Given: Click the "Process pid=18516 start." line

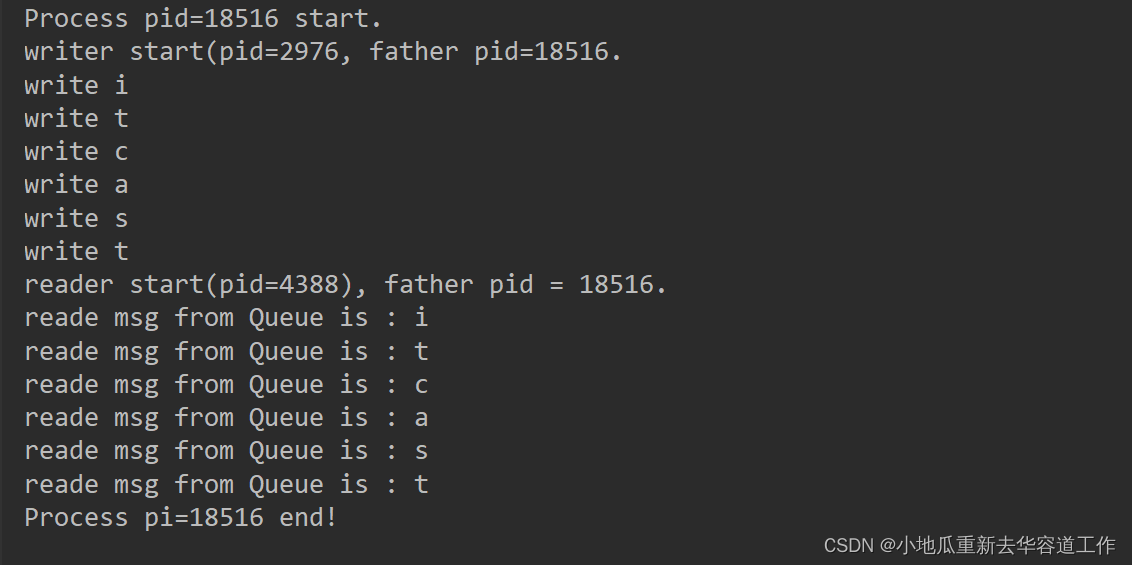Looking at the screenshot, I should 203,19.
